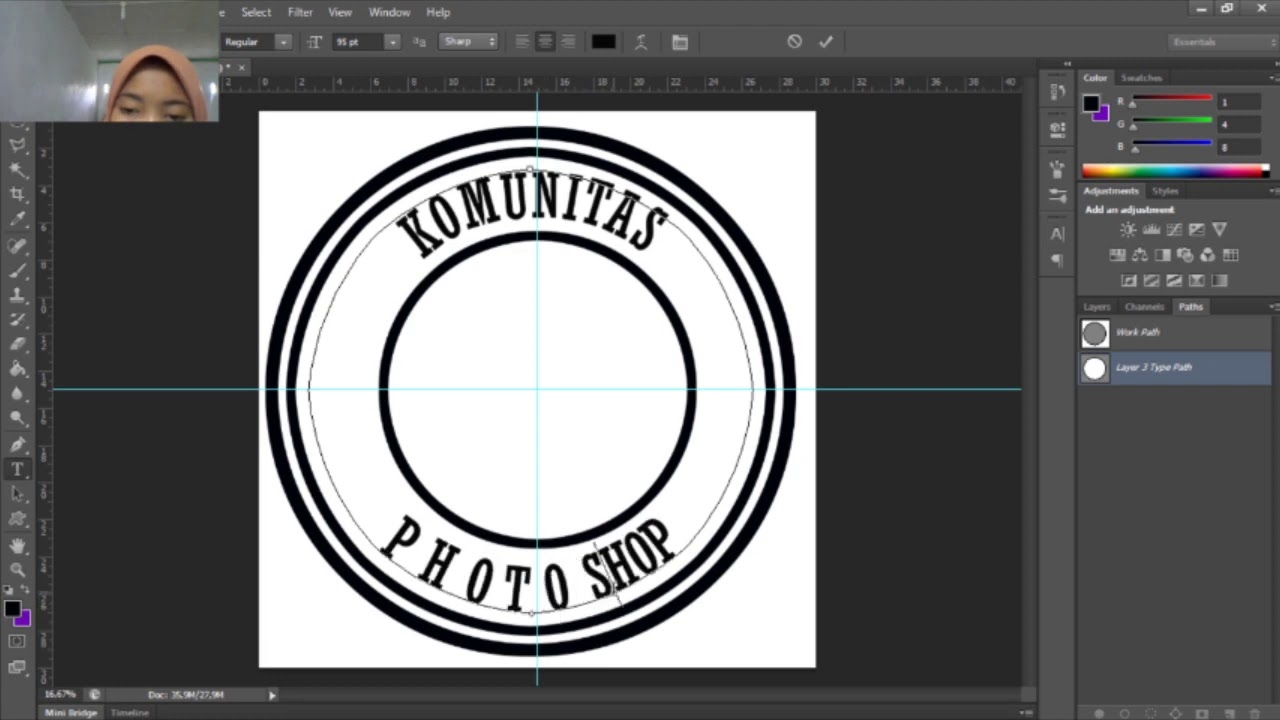Image resolution: width=1280 pixels, height=720 pixels.
Task: Cancel the current text edits
Action: 794,42
